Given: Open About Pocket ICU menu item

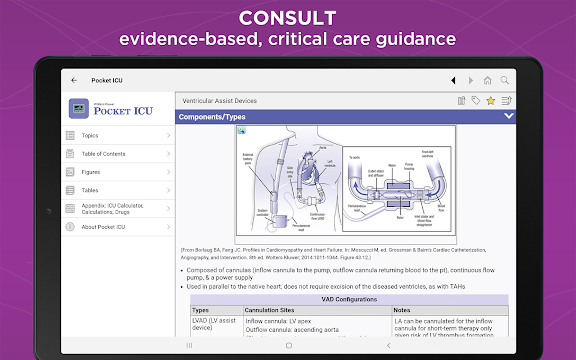Looking at the screenshot, I should 118,227.
